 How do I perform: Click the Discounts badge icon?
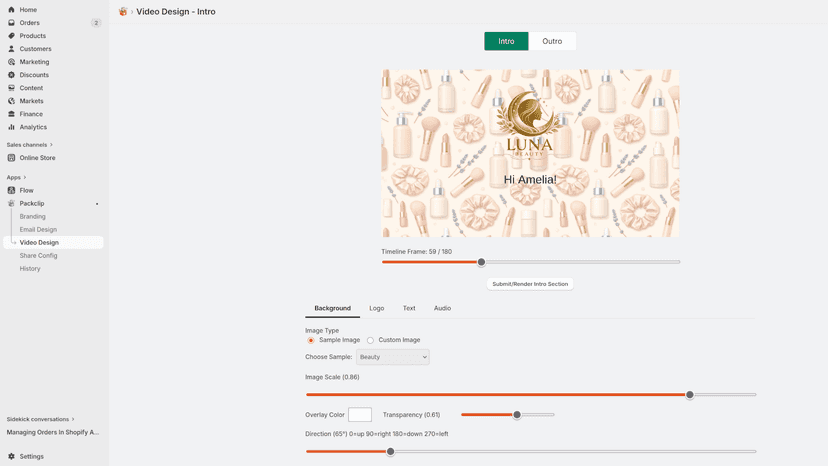tap(11, 75)
